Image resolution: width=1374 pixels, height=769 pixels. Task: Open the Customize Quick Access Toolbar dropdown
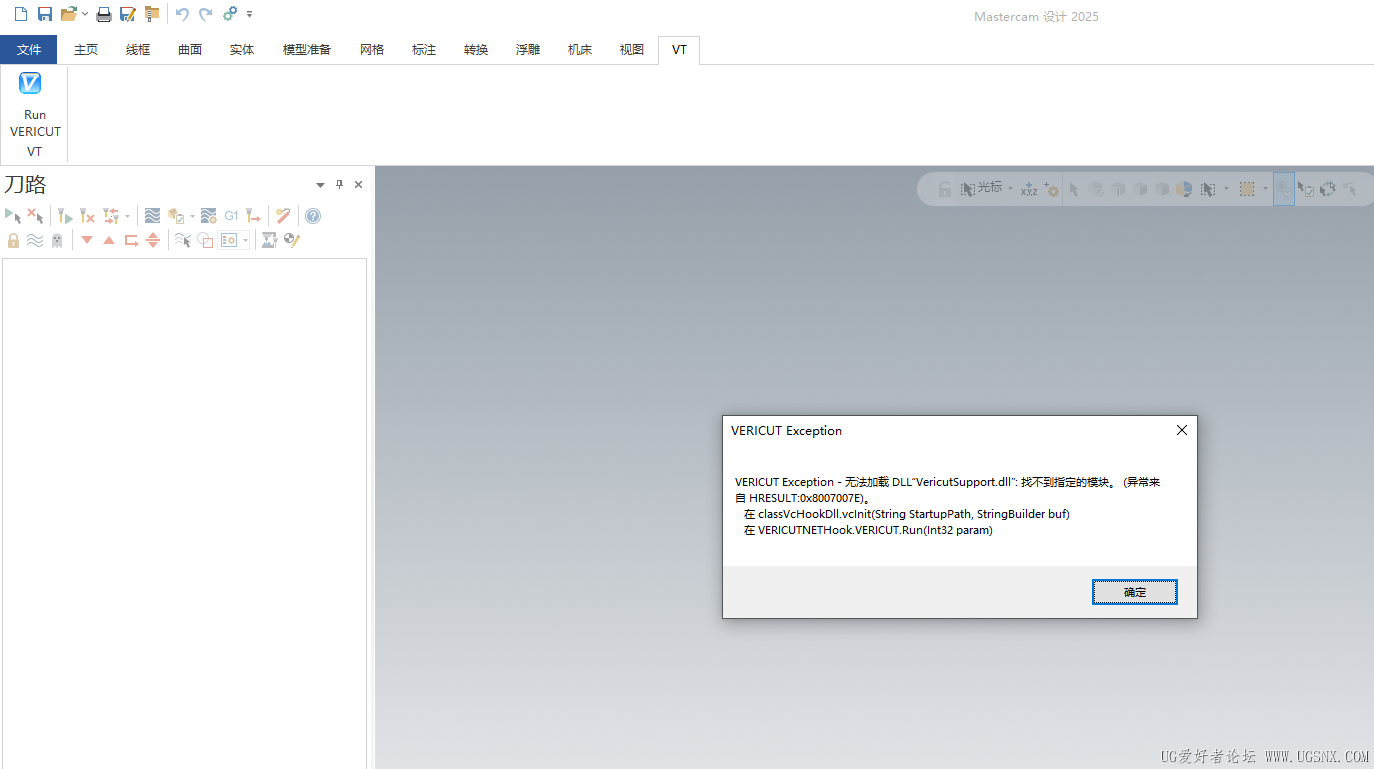pos(249,14)
